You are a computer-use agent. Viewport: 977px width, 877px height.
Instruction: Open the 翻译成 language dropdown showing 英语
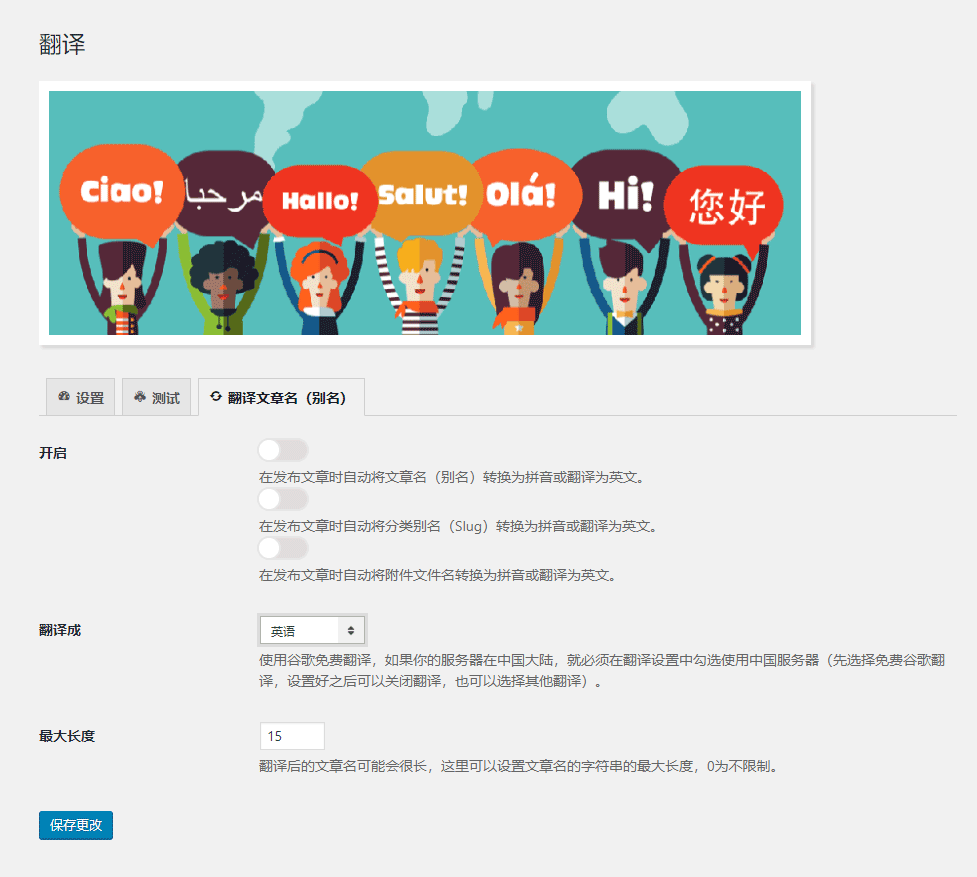312,630
